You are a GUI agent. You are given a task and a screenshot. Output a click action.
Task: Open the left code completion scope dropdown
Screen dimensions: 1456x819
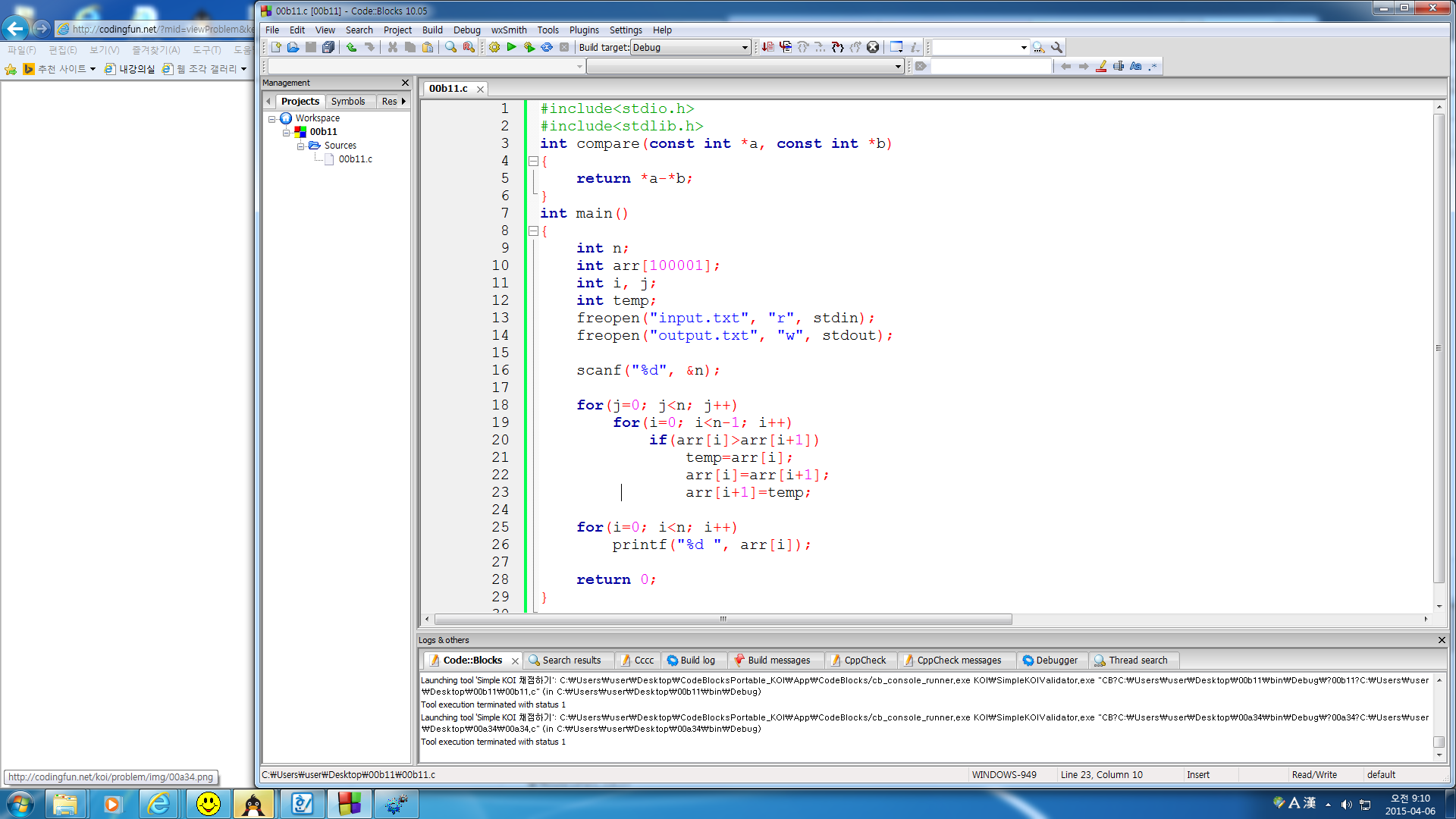579,67
